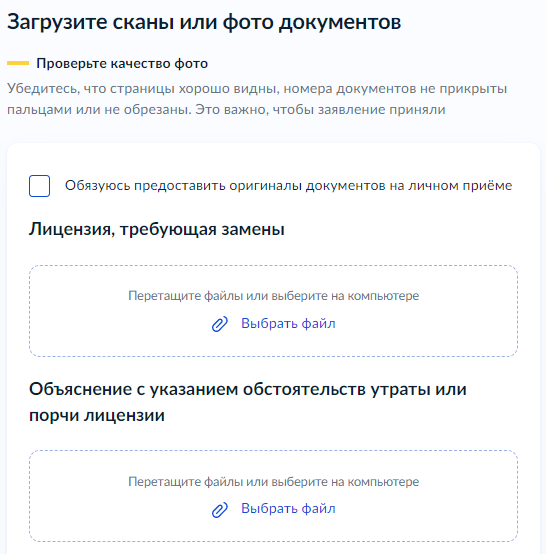This screenshot has height=554, width=546.
Task: Click the text Это важно, чтобы заявление приняли
Action: [320, 110]
